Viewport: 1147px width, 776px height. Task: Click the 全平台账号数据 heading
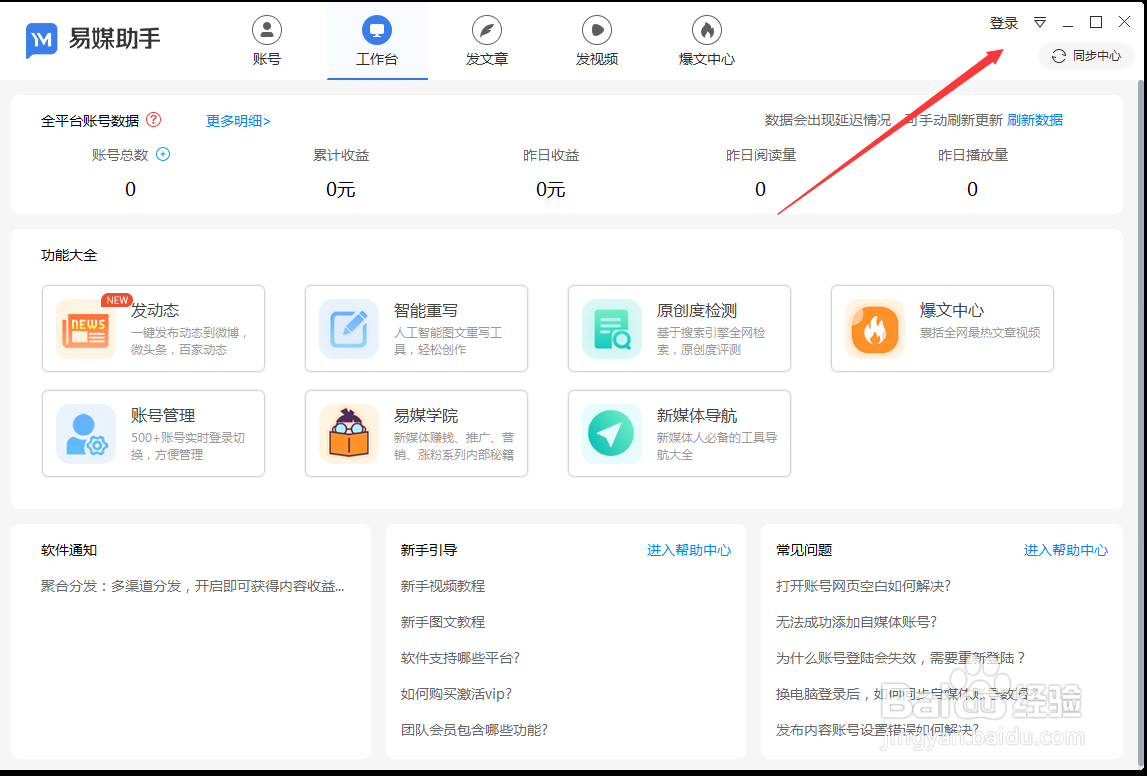click(x=90, y=121)
